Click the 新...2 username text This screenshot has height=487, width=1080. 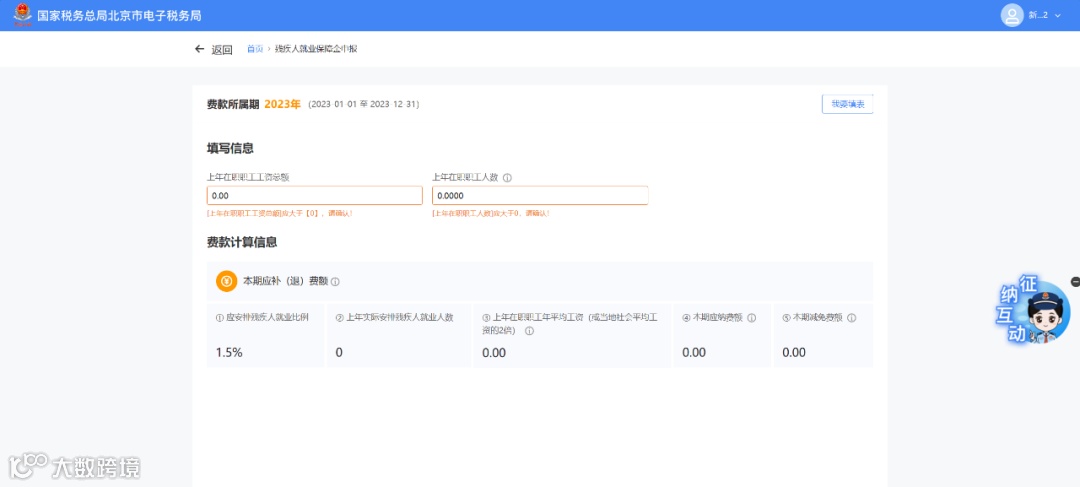1038,15
